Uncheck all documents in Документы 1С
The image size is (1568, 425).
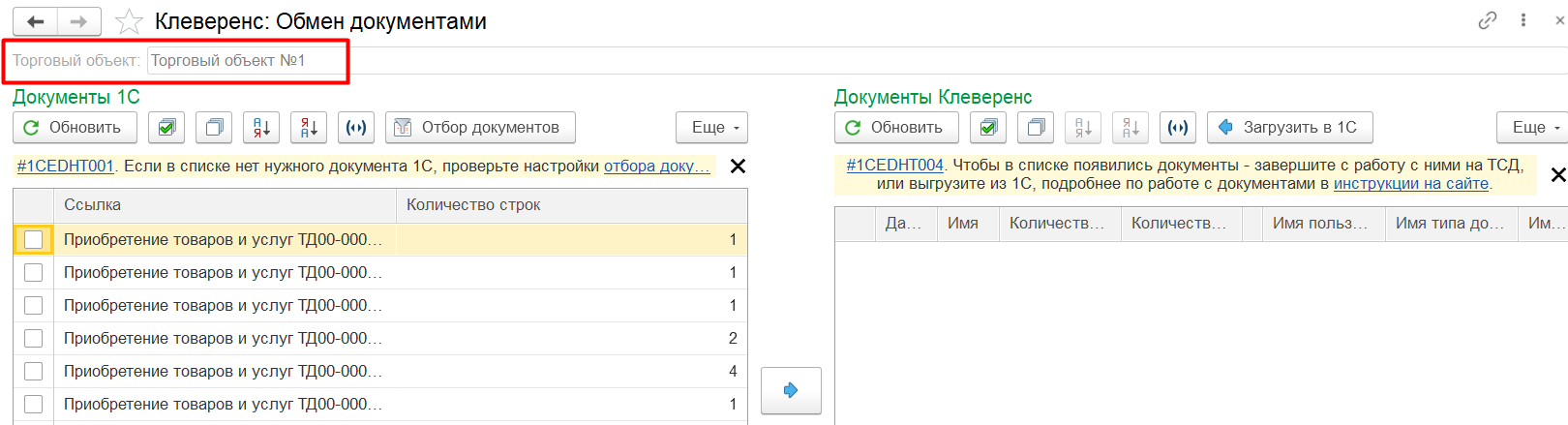click(215, 128)
